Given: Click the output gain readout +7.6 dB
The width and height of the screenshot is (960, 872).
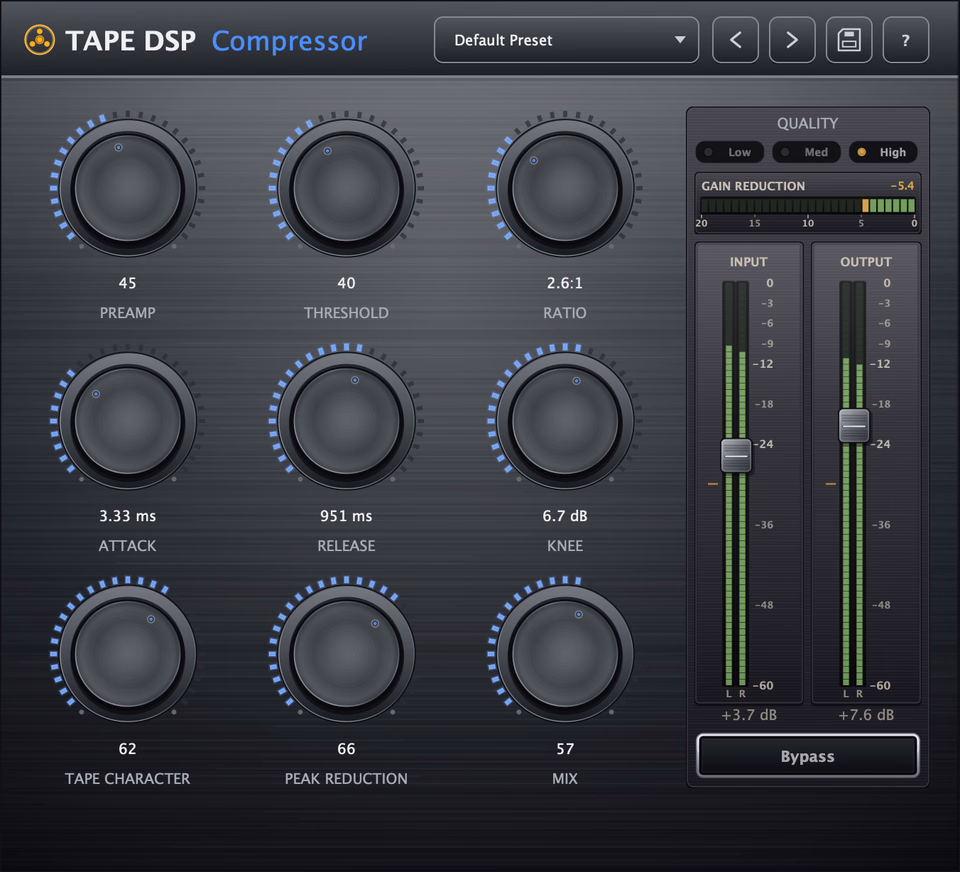Looking at the screenshot, I should (866, 715).
